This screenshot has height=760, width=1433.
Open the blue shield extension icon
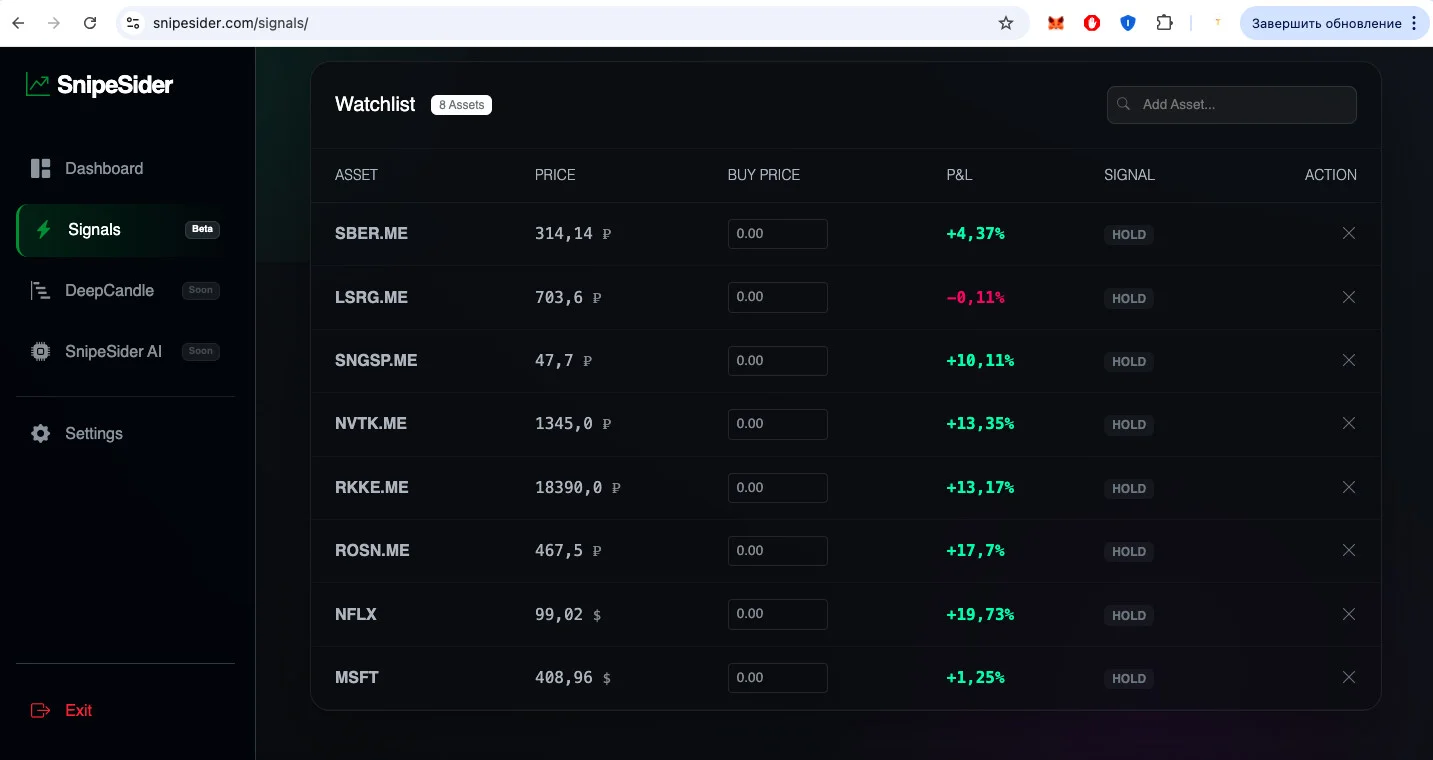pyautogui.click(x=1128, y=23)
